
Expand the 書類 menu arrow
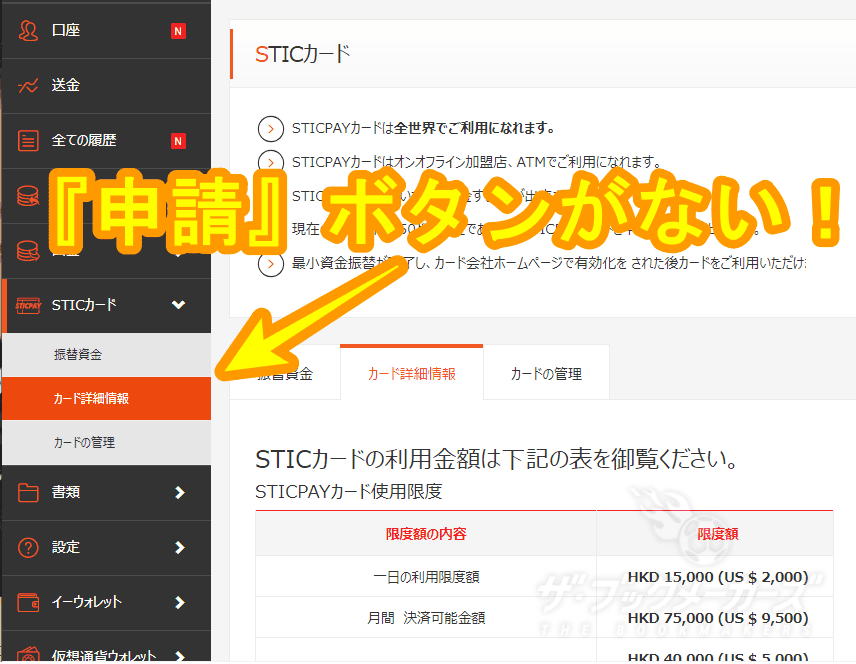[x=179, y=493]
